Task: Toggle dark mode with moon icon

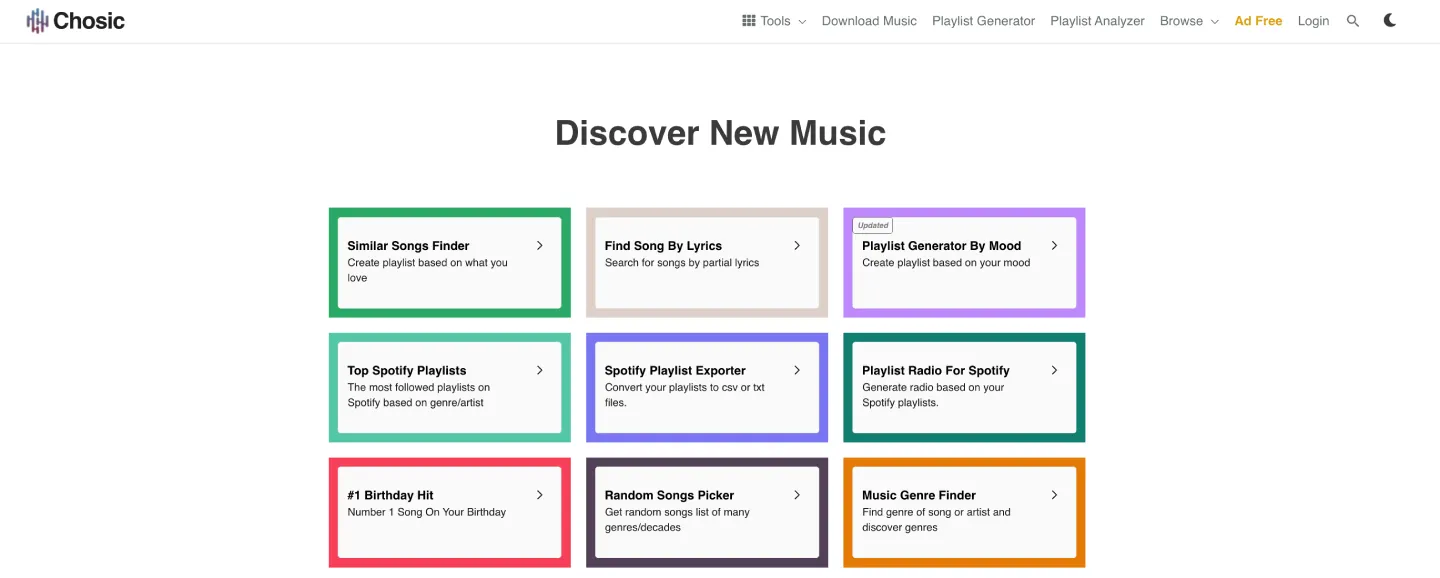Action: (x=1390, y=21)
